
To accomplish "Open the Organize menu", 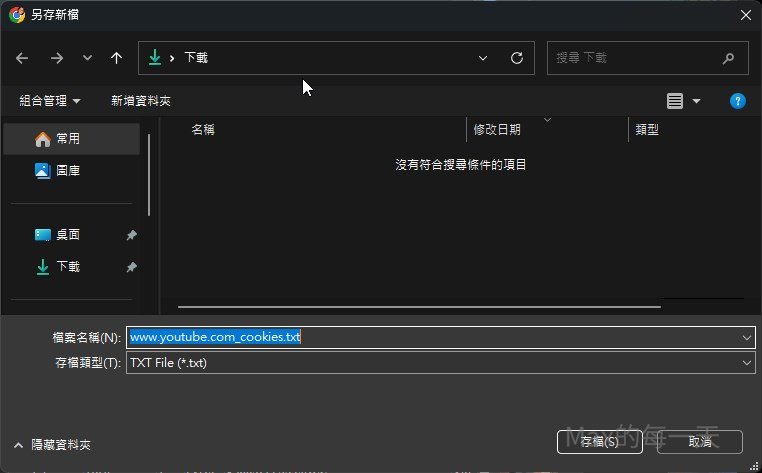I will pyautogui.click(x=50, y=101).
